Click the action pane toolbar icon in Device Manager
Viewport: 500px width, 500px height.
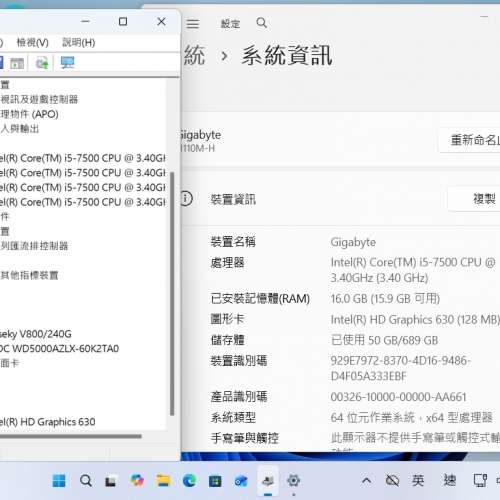point(17,63)
